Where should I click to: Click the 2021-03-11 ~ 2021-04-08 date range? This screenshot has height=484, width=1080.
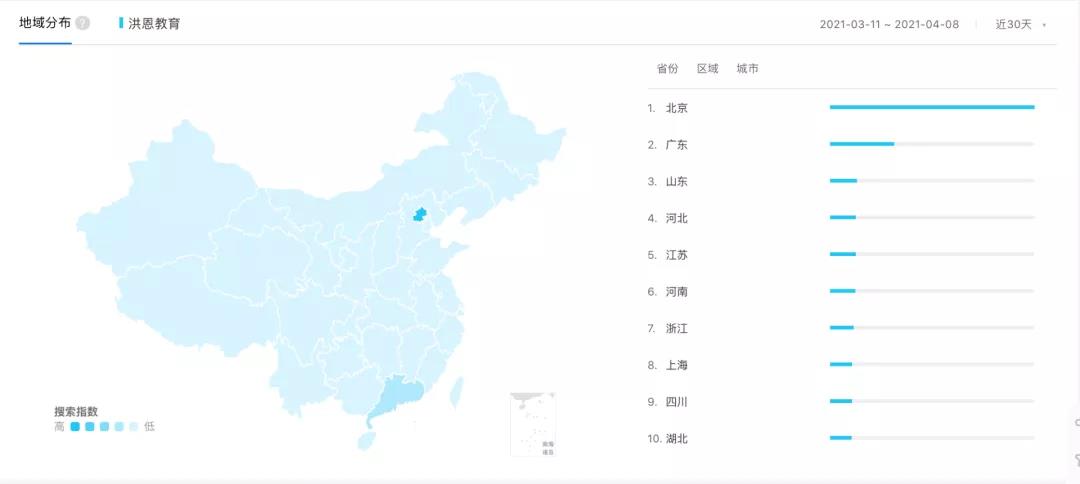tap(889, 24)
